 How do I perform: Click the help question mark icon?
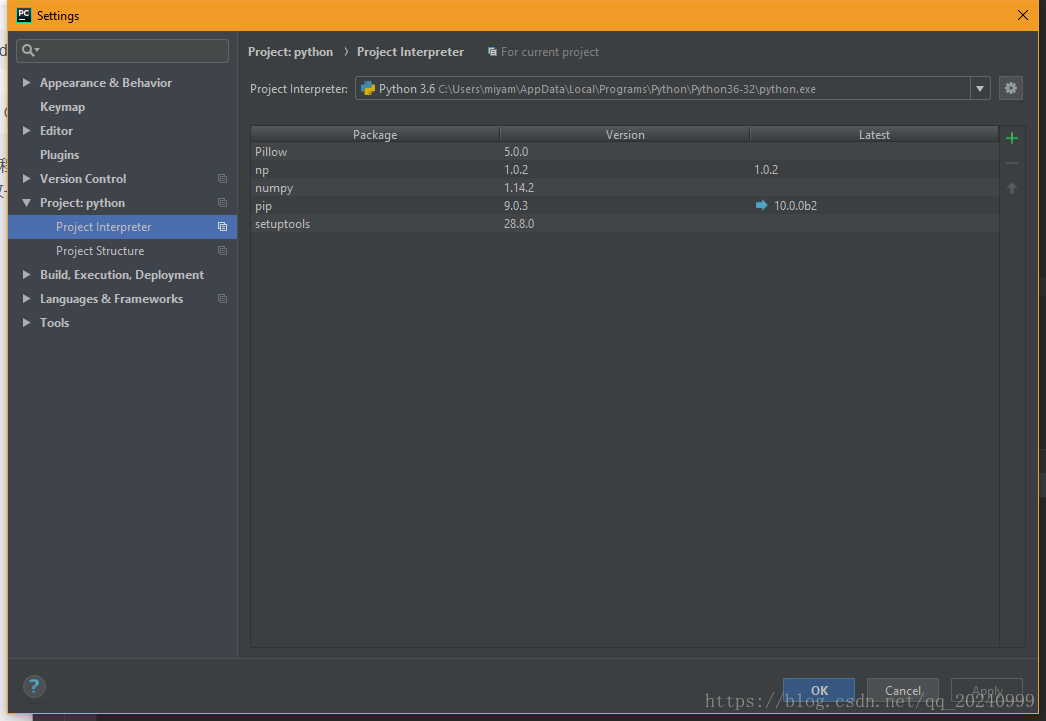tap(34, 686)
